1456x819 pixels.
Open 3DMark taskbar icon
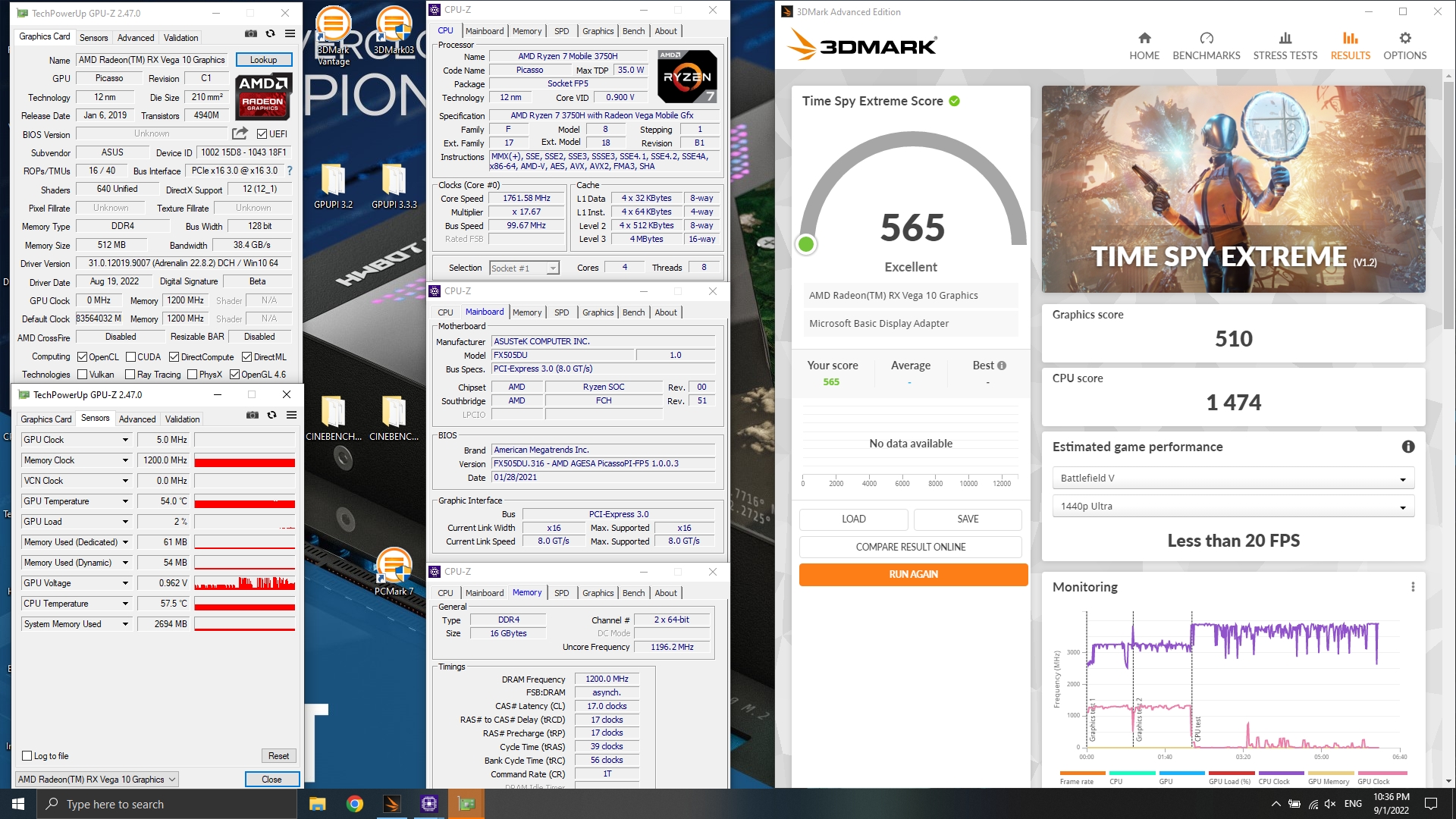392,804
